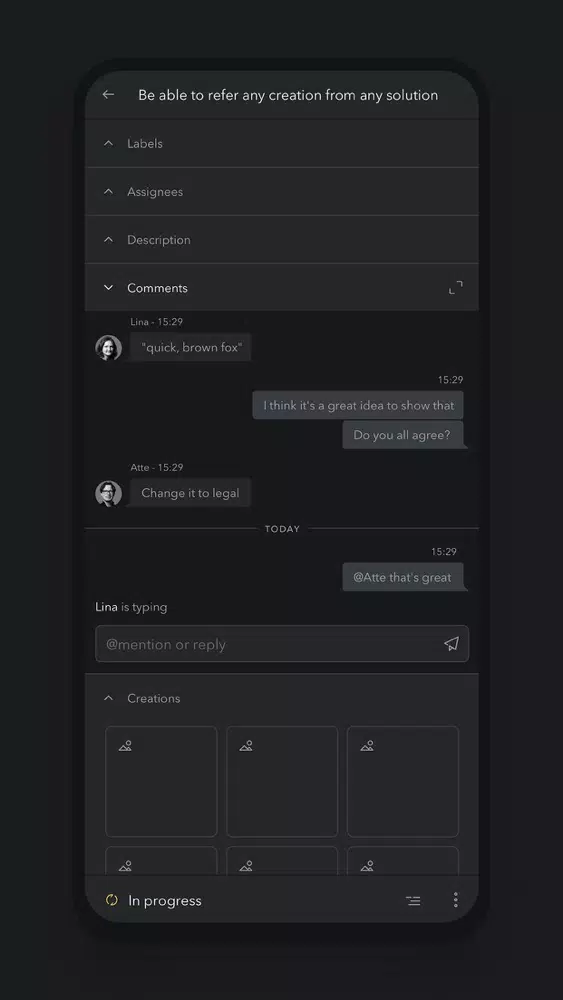The height and width of the screenshot is (1000, 563).
Task: Open Atte's avatar picture
Action: tap(108, 493)
